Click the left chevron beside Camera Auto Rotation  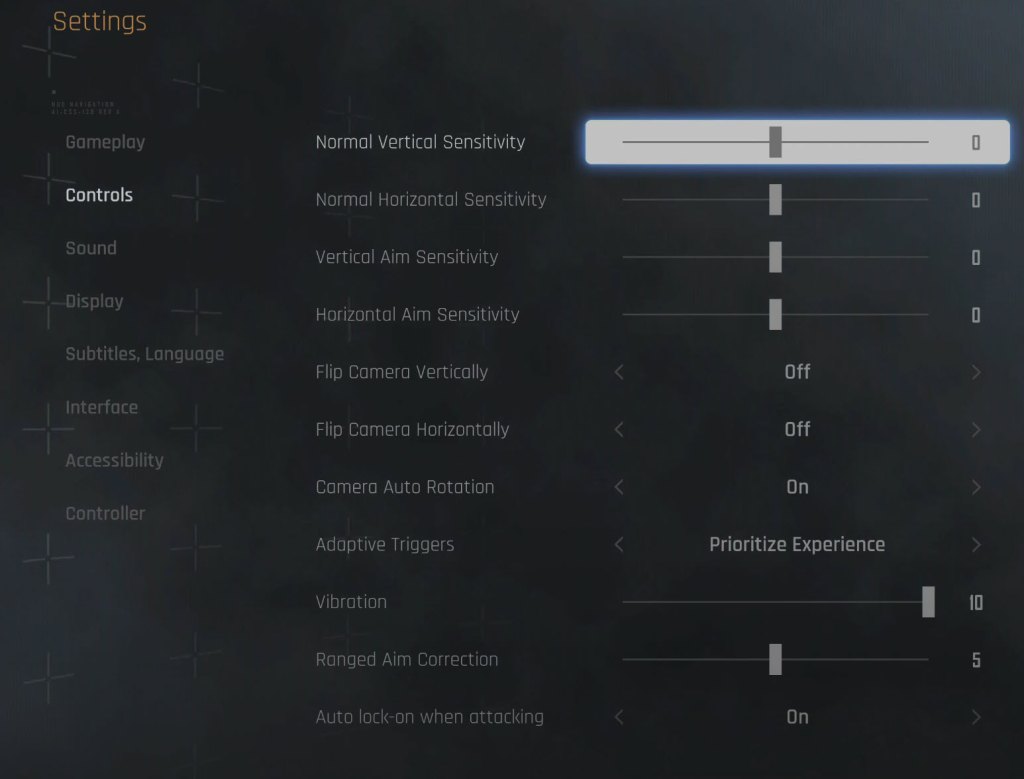tap(618, 487)
